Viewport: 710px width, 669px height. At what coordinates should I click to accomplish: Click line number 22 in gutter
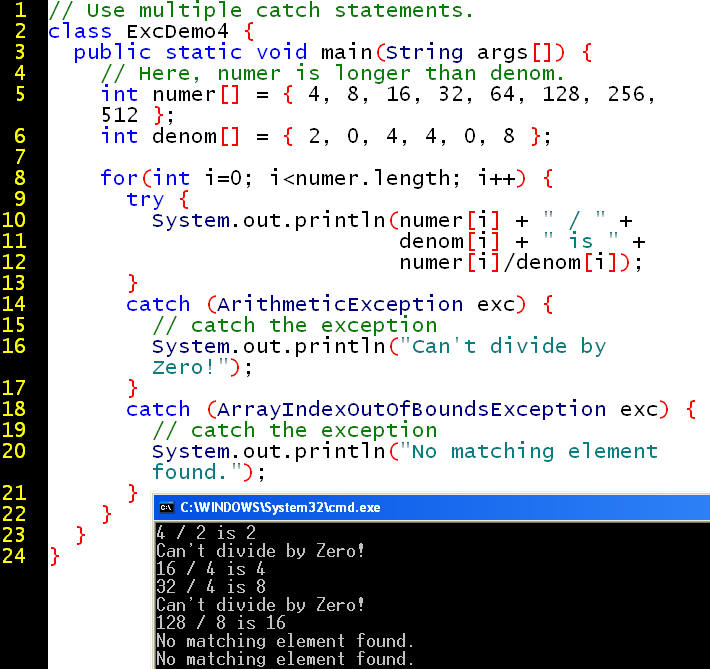point(14,514)
